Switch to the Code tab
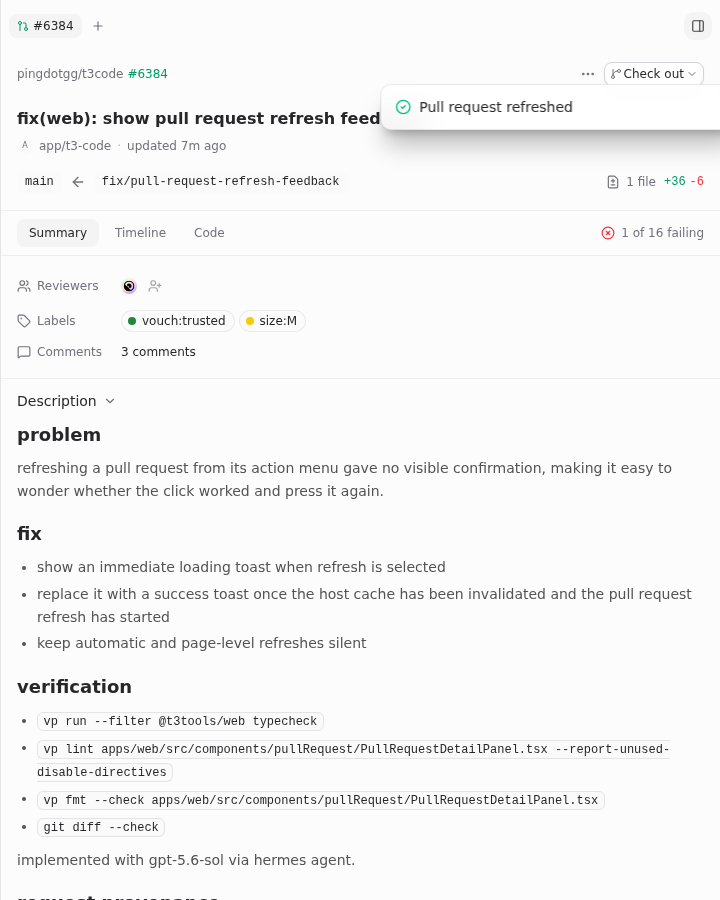The height and width of the screenshot is (900, 720). pyautogui.click(x=209, y=232)
